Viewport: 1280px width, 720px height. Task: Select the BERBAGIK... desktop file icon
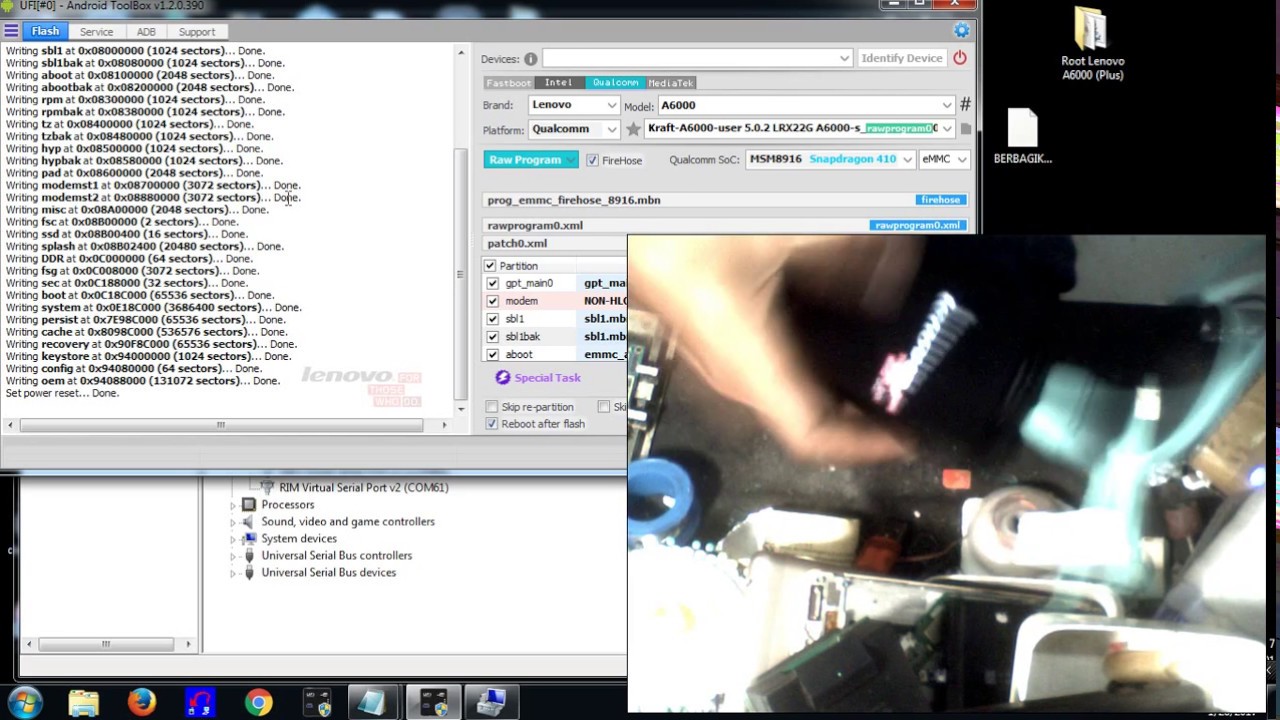pyautogui.click(x=1022, y=136)
